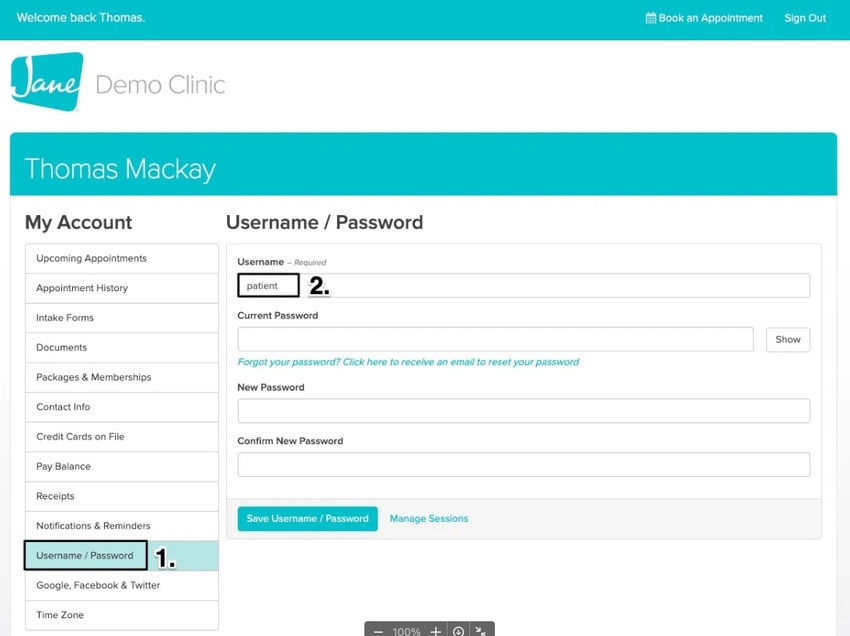Click the Thomas Mackay heading

(x=120, y=169)
